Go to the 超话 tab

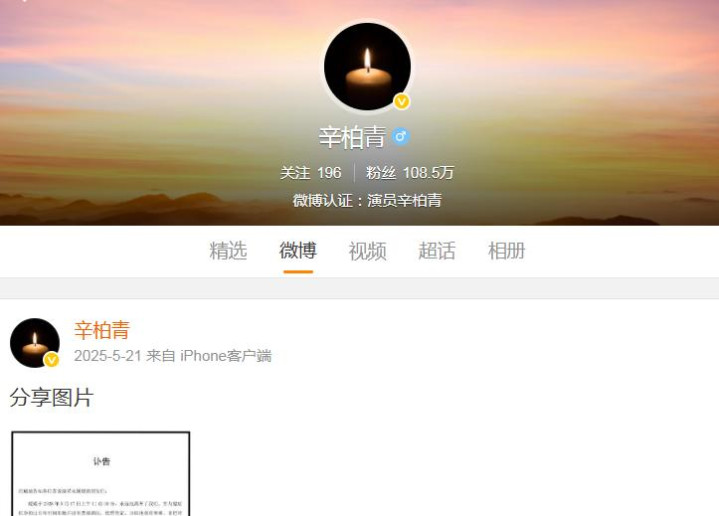pos(437,251)
